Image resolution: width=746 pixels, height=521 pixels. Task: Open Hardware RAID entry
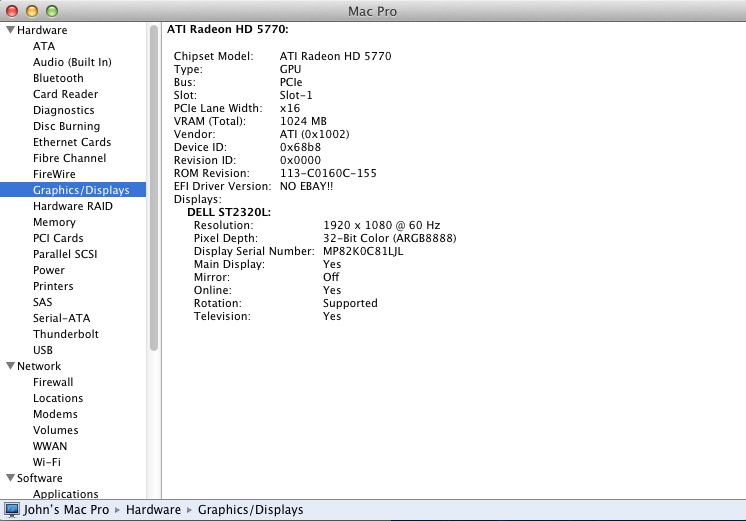coord(73,206)
